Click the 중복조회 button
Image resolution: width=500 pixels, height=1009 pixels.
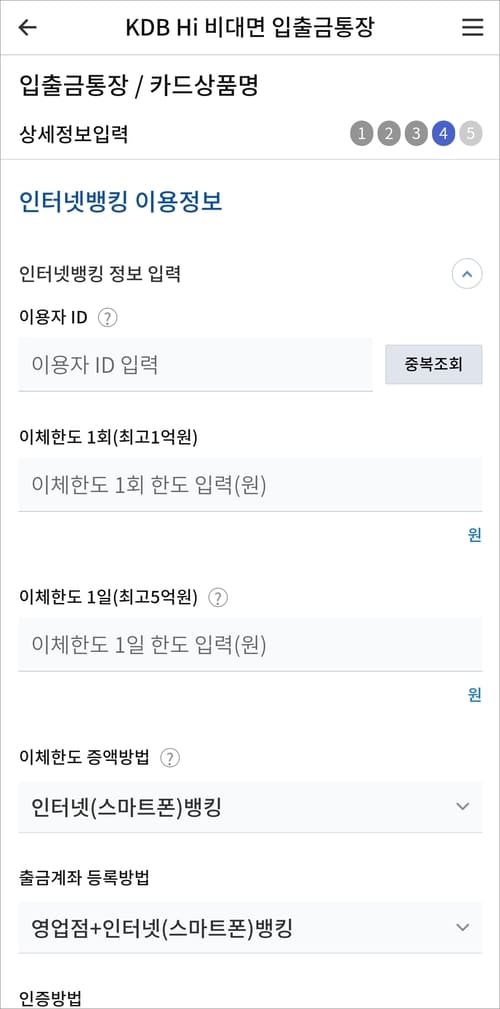click(x=434, y=365)
